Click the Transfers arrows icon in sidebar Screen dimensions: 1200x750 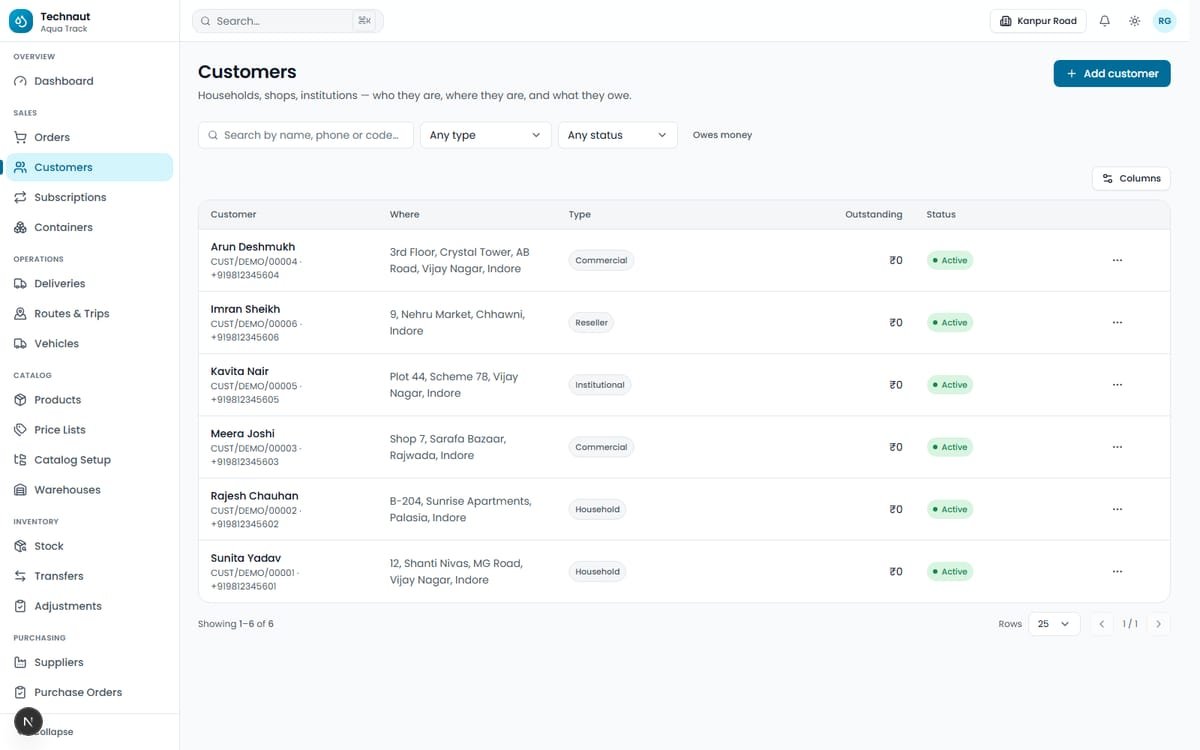tap(20, 575)
